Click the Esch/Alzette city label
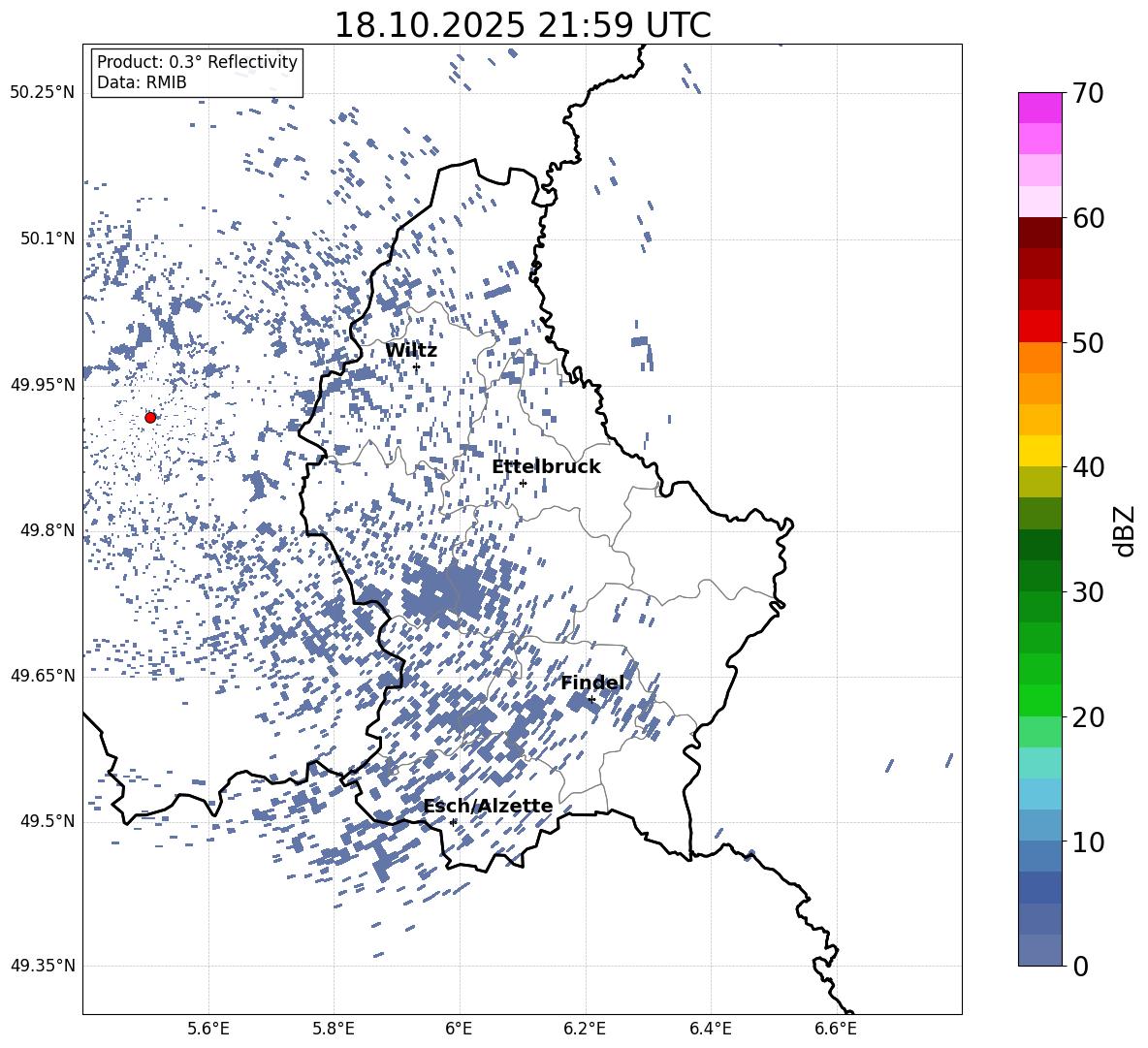 [x=489, y=806]
